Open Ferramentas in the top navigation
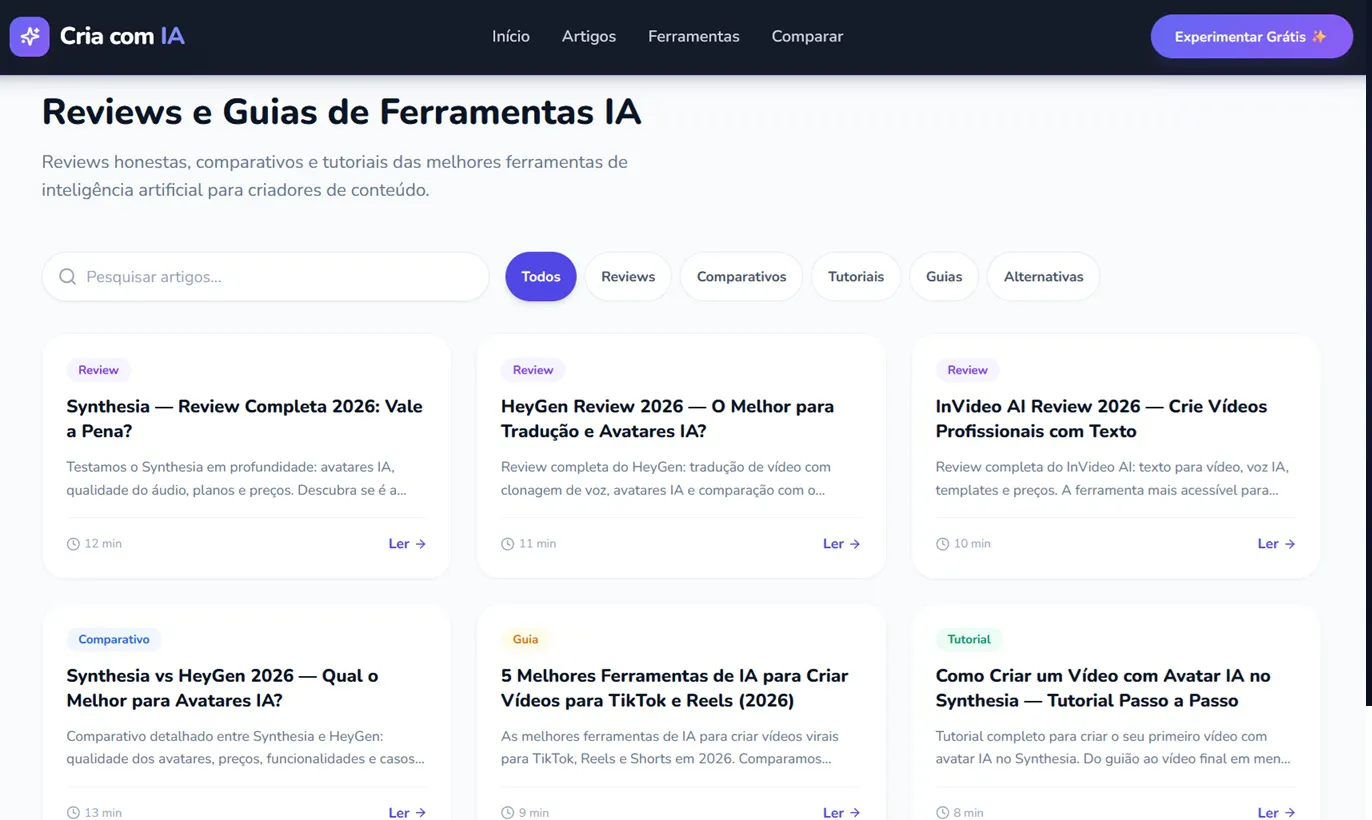 tap(694, 37)
